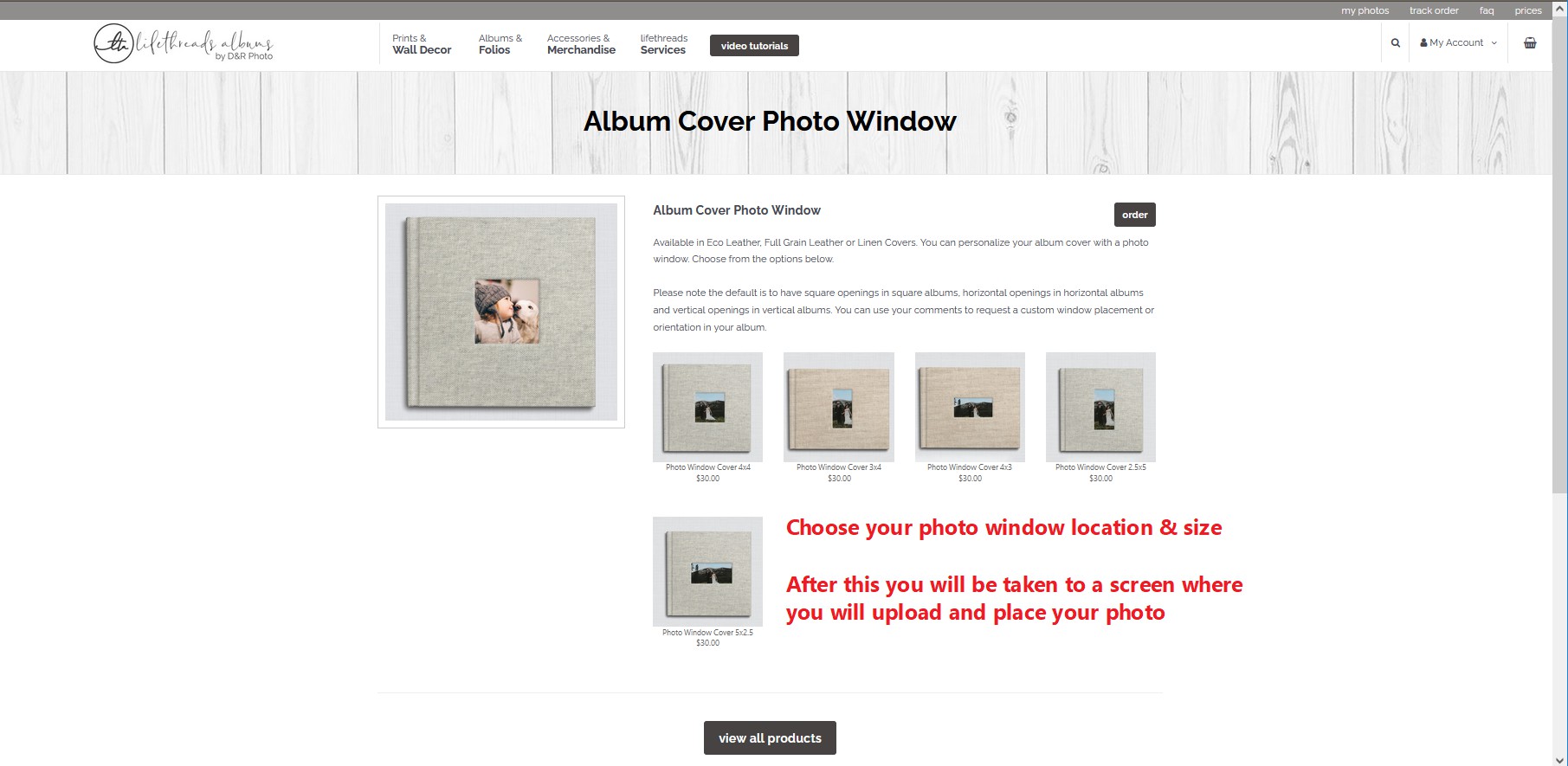Open Albums & Folios menu
This screenshot has height=766, width=1568.
pos(500,44)
